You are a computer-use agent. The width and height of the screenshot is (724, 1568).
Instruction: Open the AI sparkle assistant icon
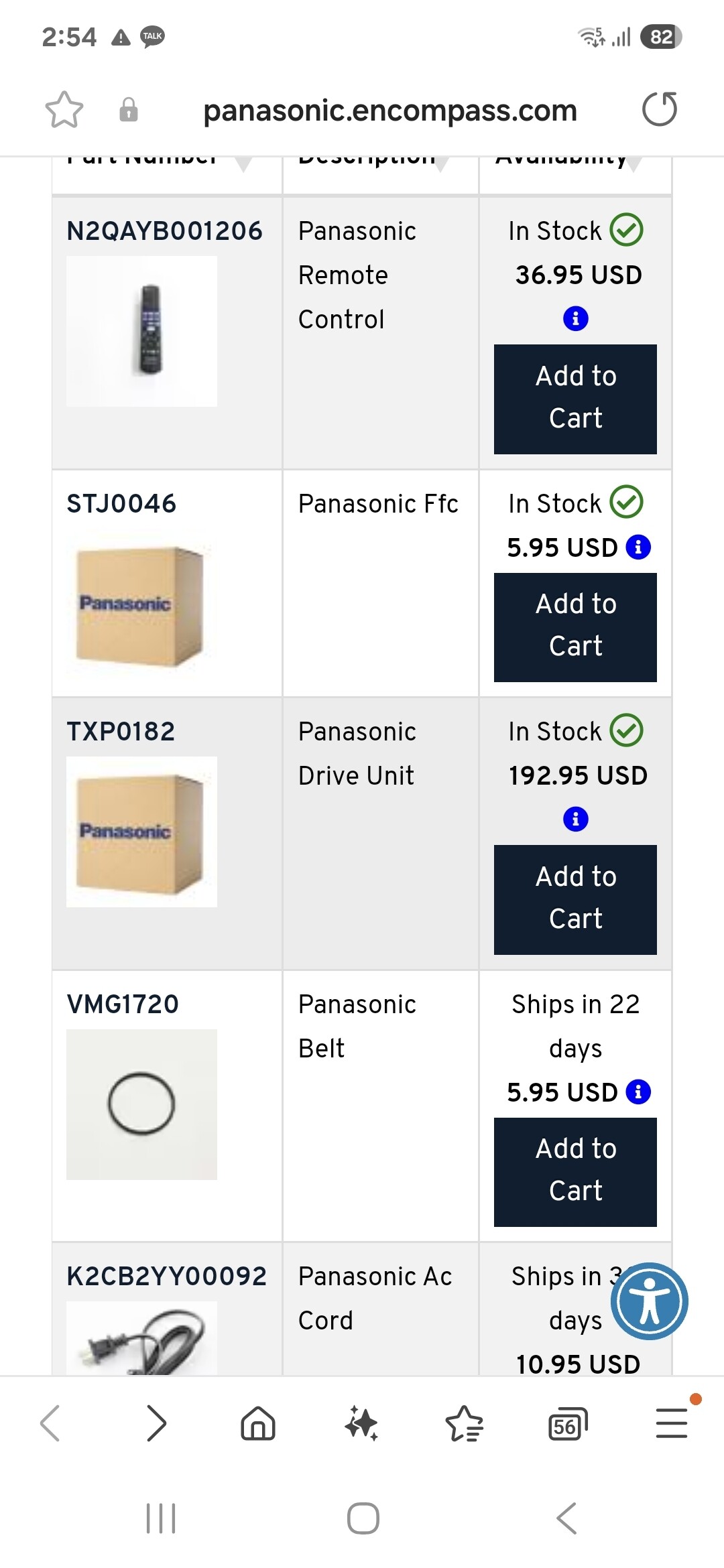pos(361,1423)
